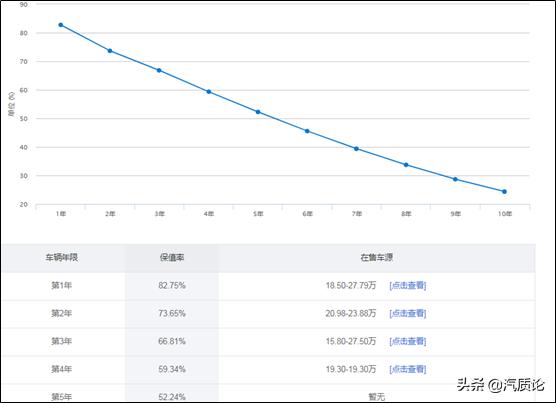Select the 82.75% value cell

(172, 285)
